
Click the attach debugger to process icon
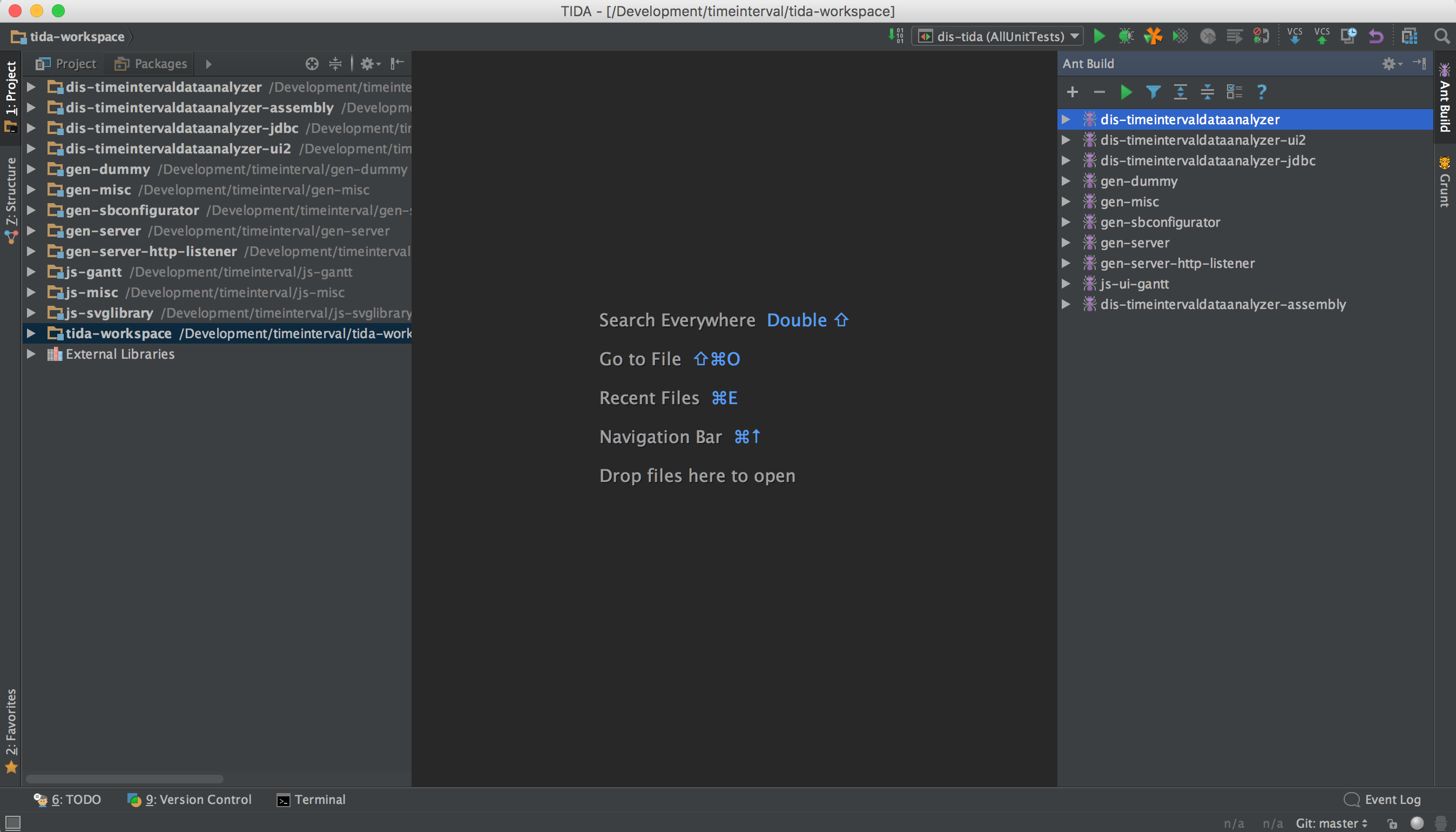click(x=1261, y=36)
